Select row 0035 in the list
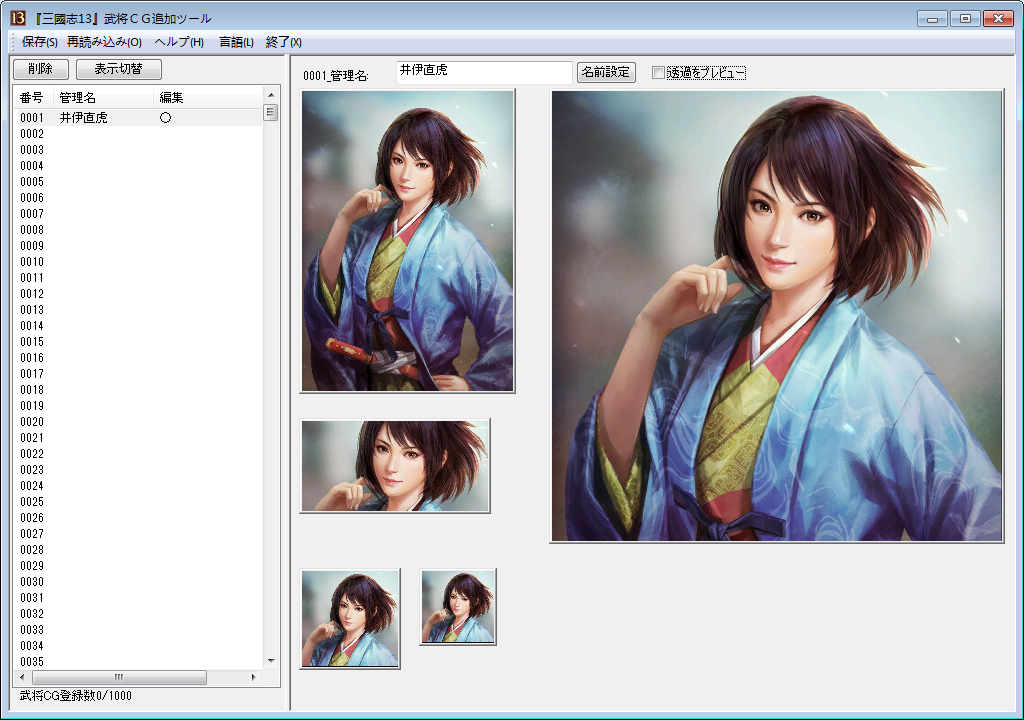The height and width of the screenshot is (720, 1024). (138, 662)
